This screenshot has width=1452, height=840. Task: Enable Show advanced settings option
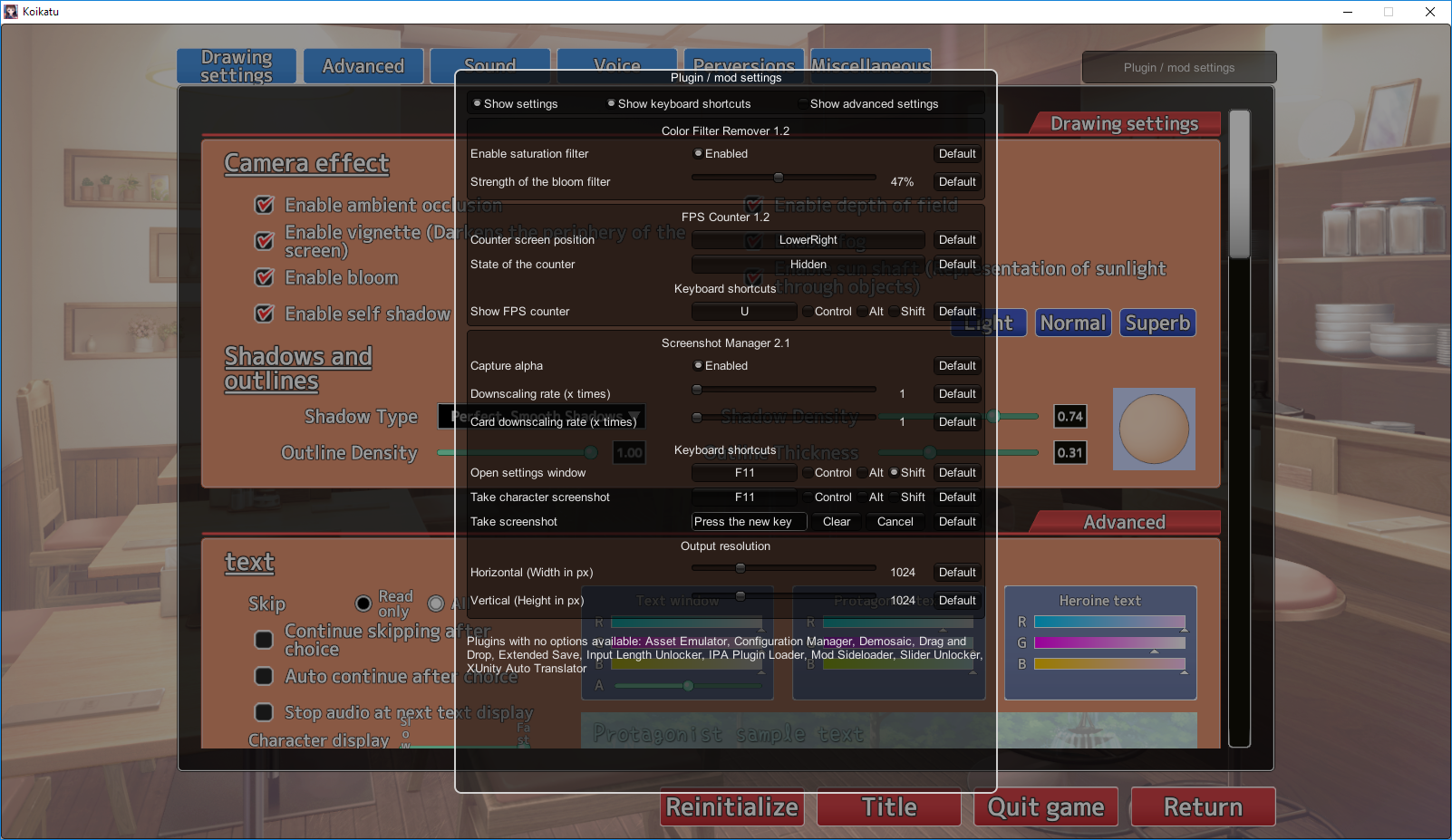(x=868, y=104)
